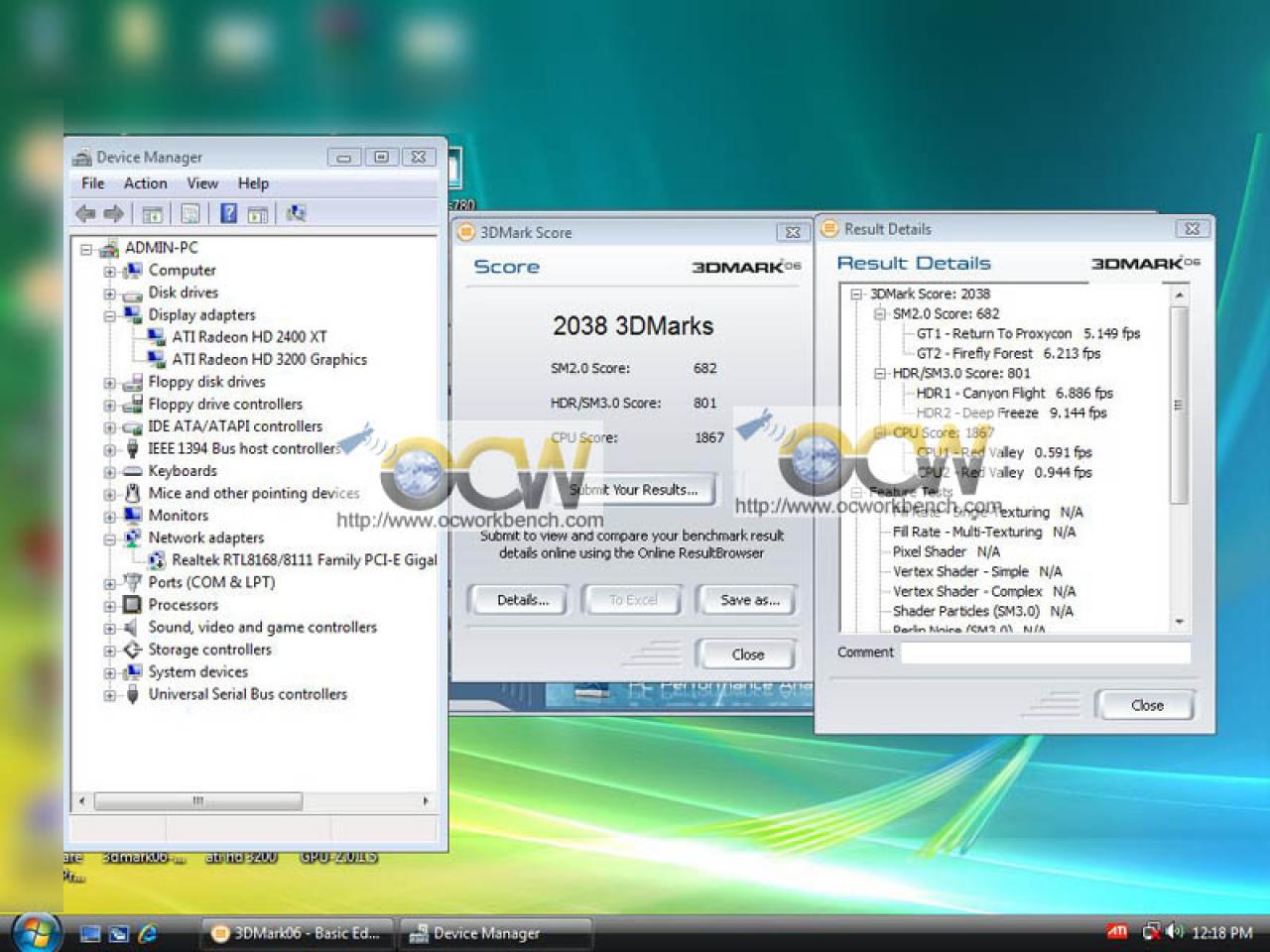Click the Save as... button
Screen dimensions: 1270x952
[x=750, y=600]
